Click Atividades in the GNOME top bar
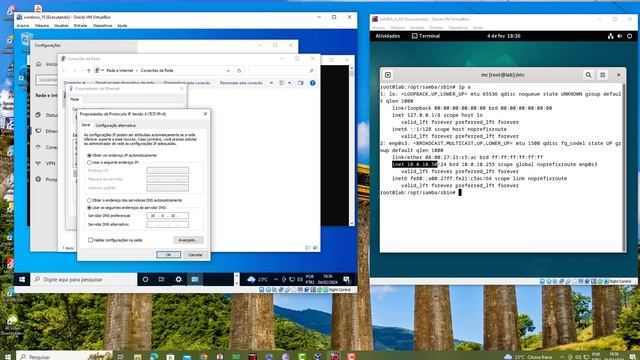640x360 pixels. (387, 36)
